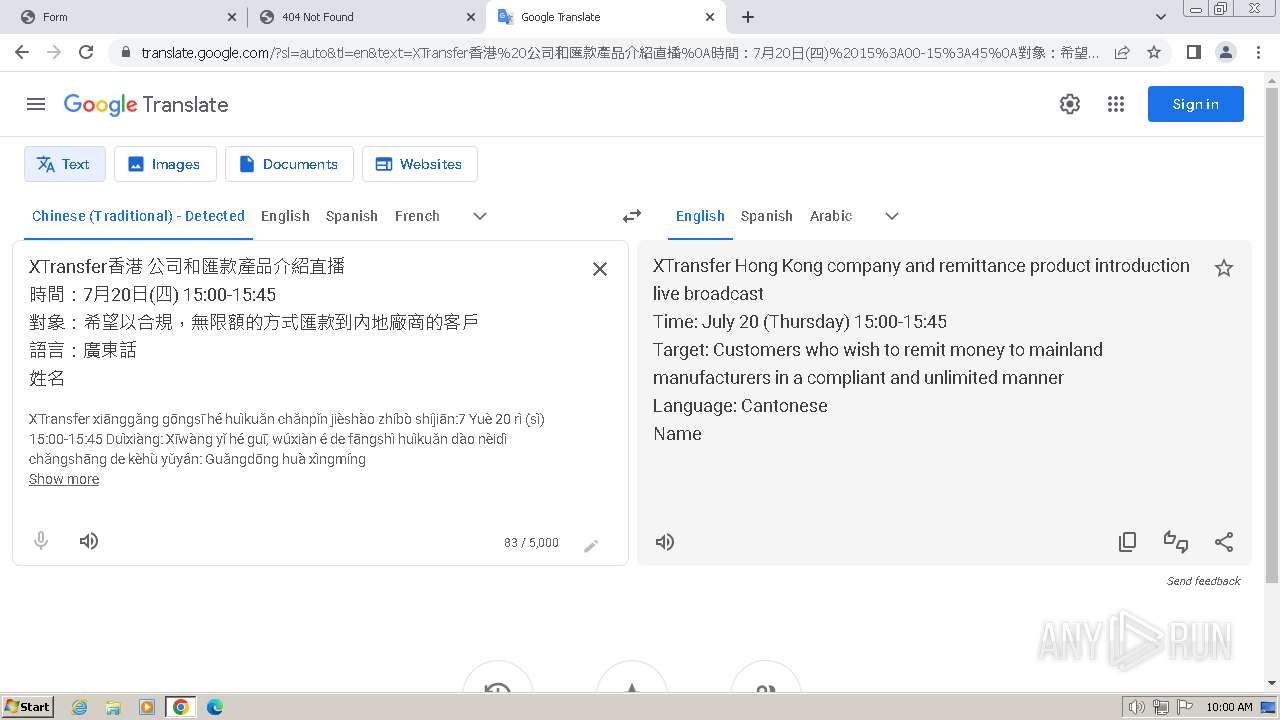Open the Chrome three-dot menu
The height and width of the screenshot is (720, 1280).
(x=1258, y=52)
